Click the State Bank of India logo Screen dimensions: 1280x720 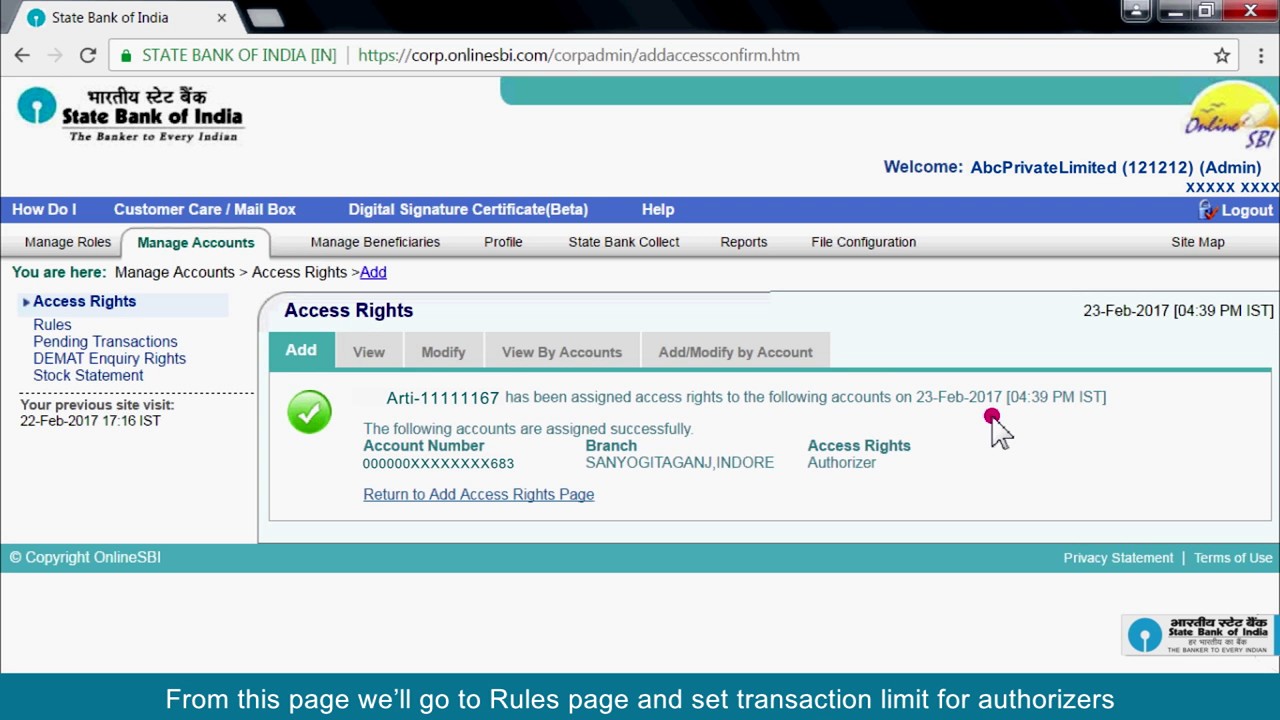pyautogui.click(x=129, y=116)
